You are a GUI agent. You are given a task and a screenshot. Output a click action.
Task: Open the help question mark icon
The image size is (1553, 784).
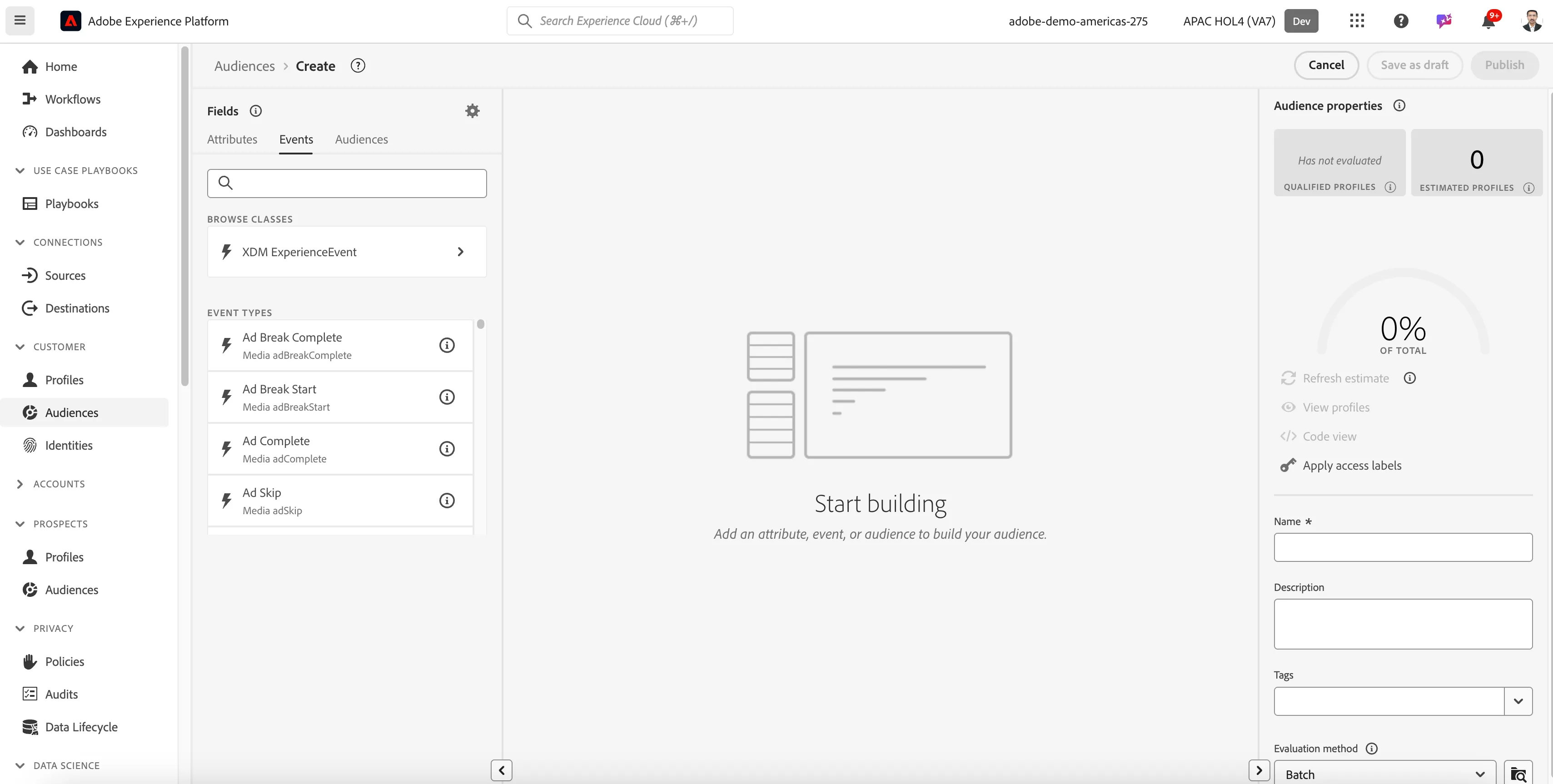[1400, 21]
